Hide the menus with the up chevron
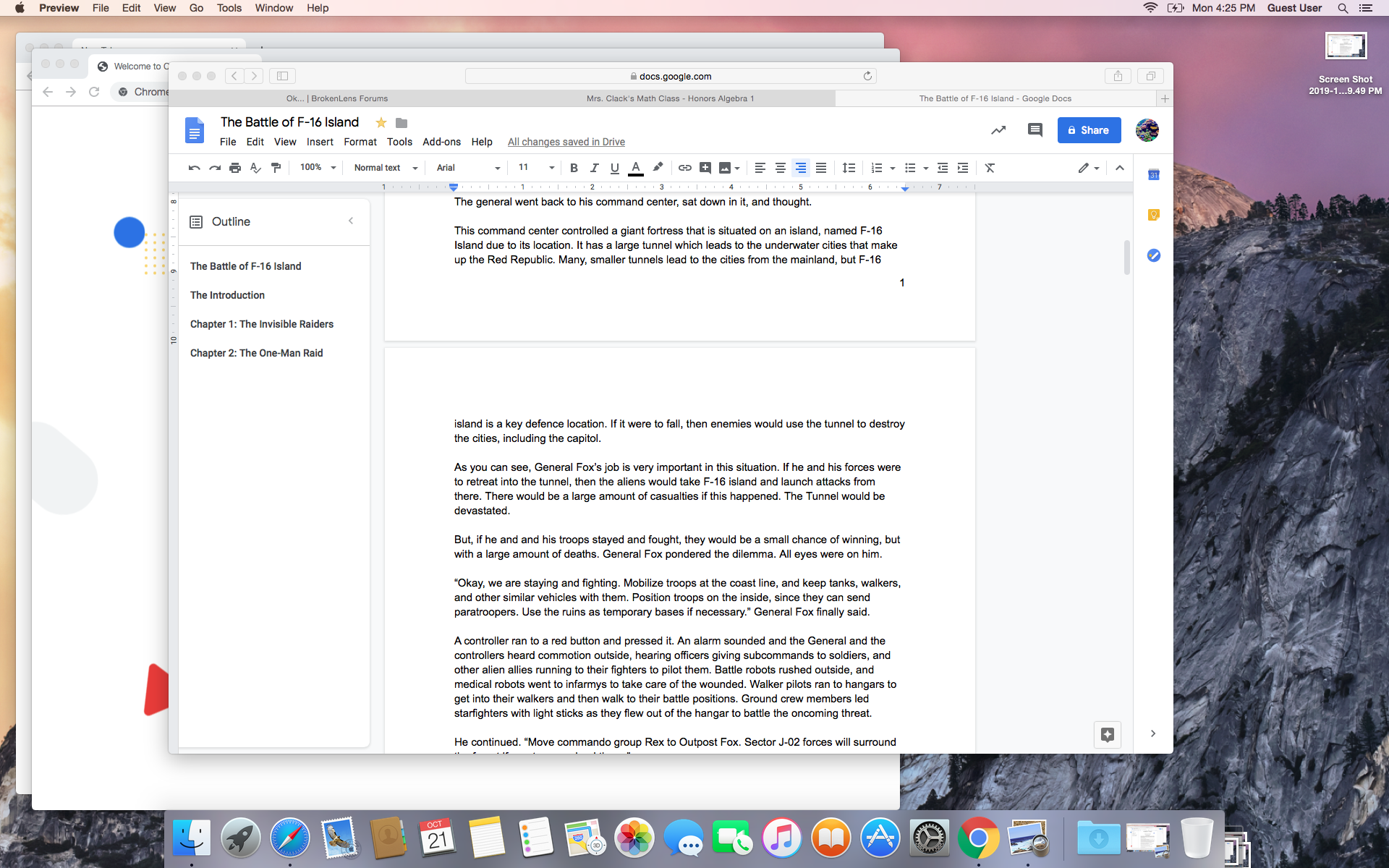 [1120, 168]
